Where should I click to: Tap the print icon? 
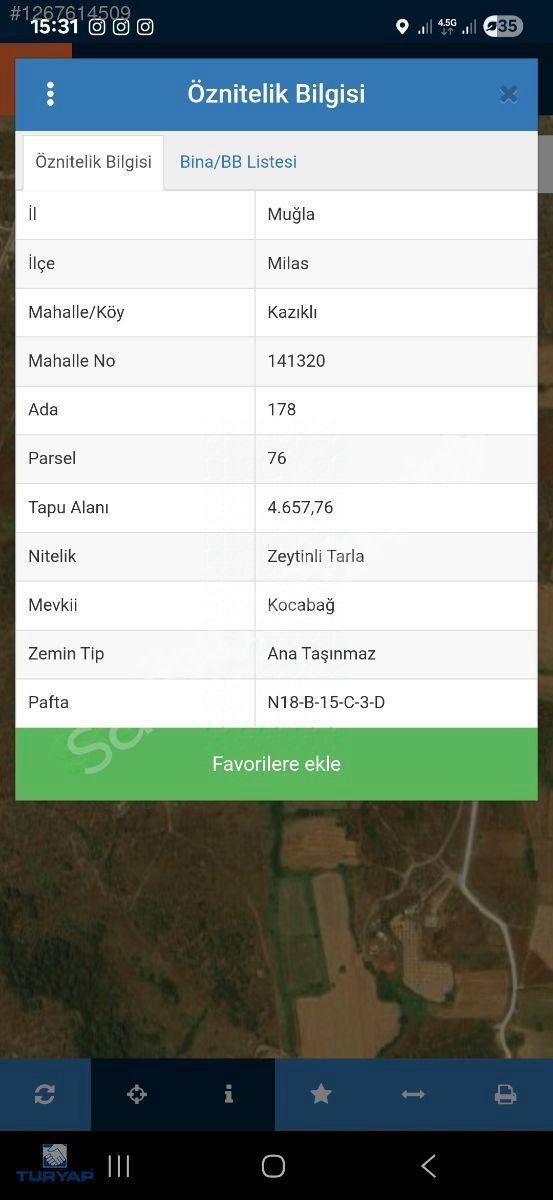click(505, 1094)
